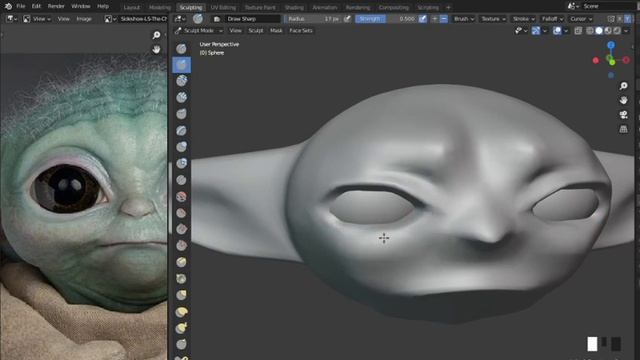Open the Sculpt menu in viewport header
The height and width of the screenshot is (360, 640).
(x=256, y=31)
